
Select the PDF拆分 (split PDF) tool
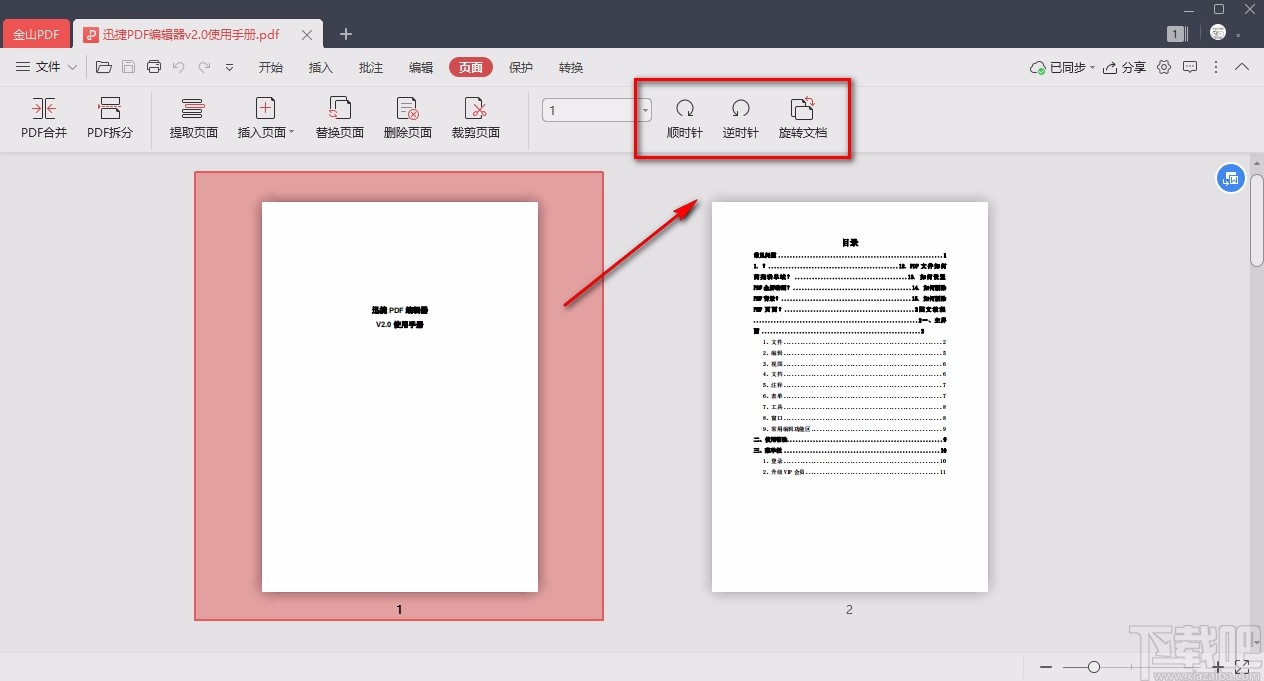point(108,117)
